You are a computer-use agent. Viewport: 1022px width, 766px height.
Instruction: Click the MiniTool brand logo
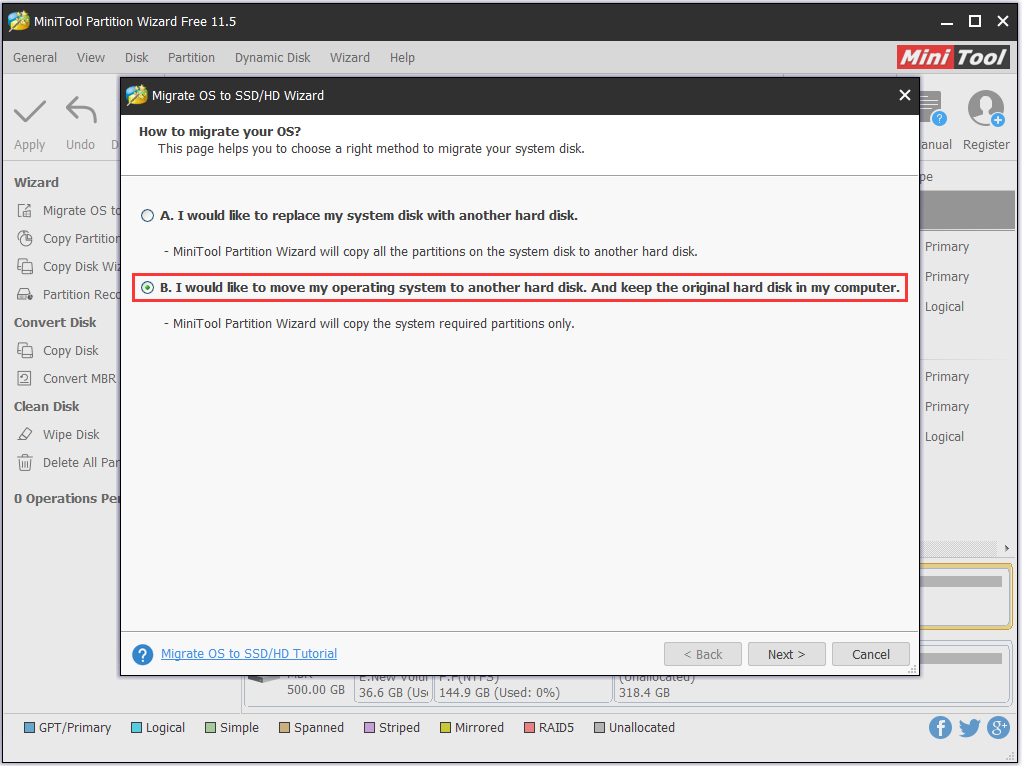(954, 57)
